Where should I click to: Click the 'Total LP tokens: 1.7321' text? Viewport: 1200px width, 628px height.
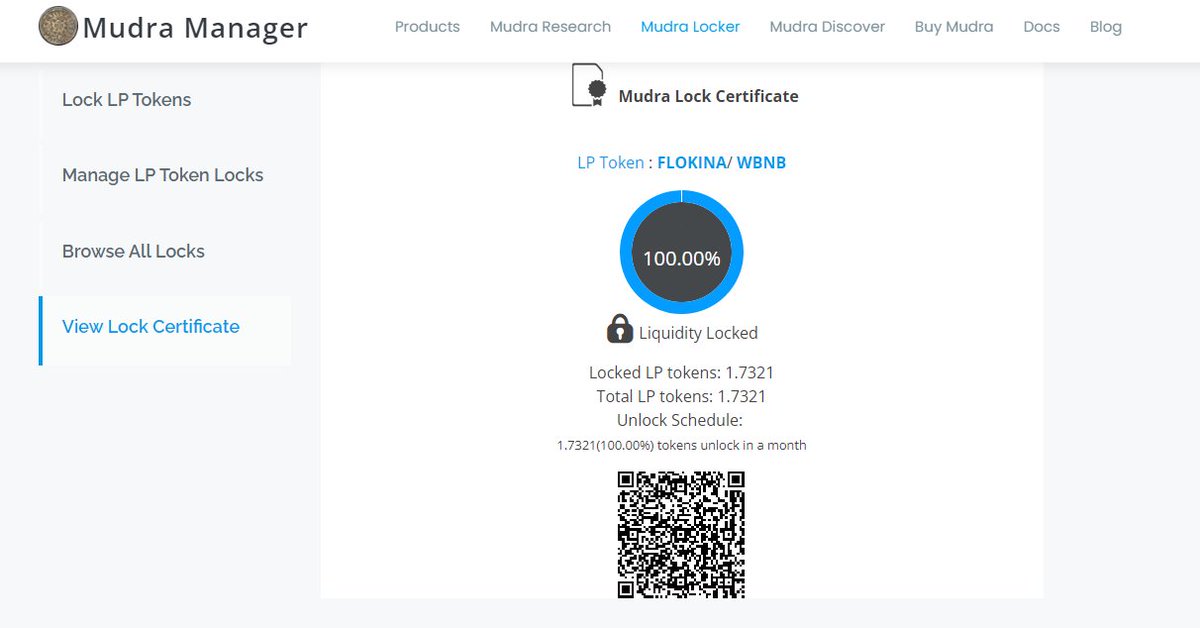[681, 396]
